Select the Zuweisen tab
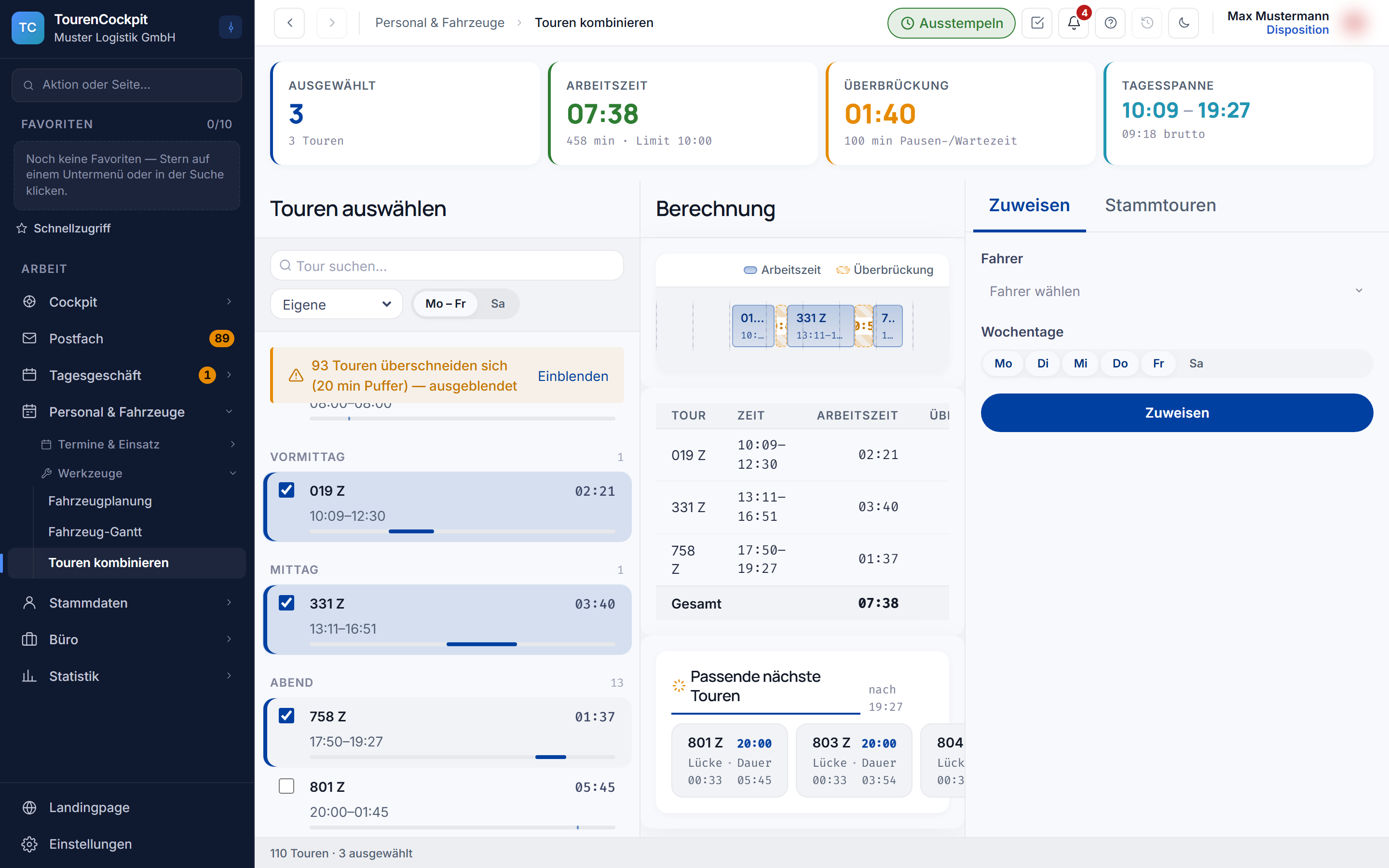 coord(1029,205)
